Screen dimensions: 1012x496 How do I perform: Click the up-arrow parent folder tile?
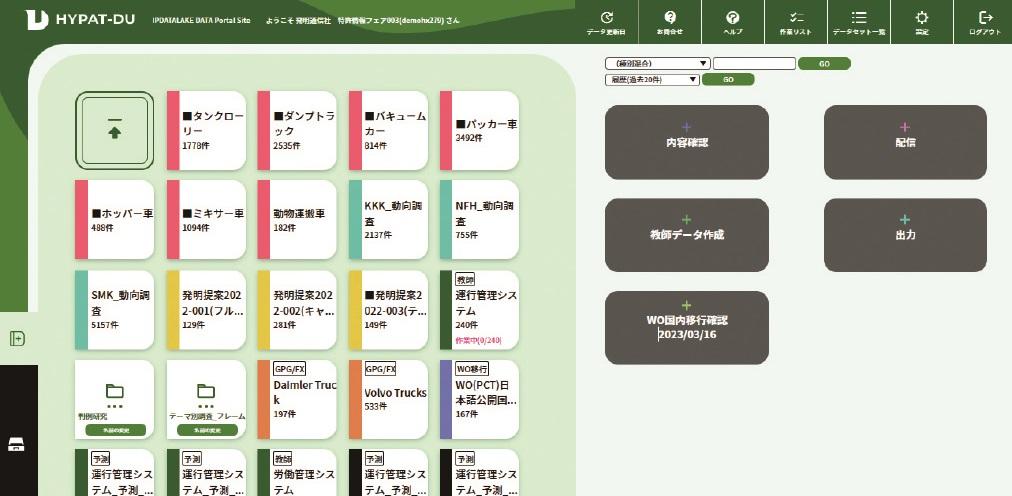[114, 130]
